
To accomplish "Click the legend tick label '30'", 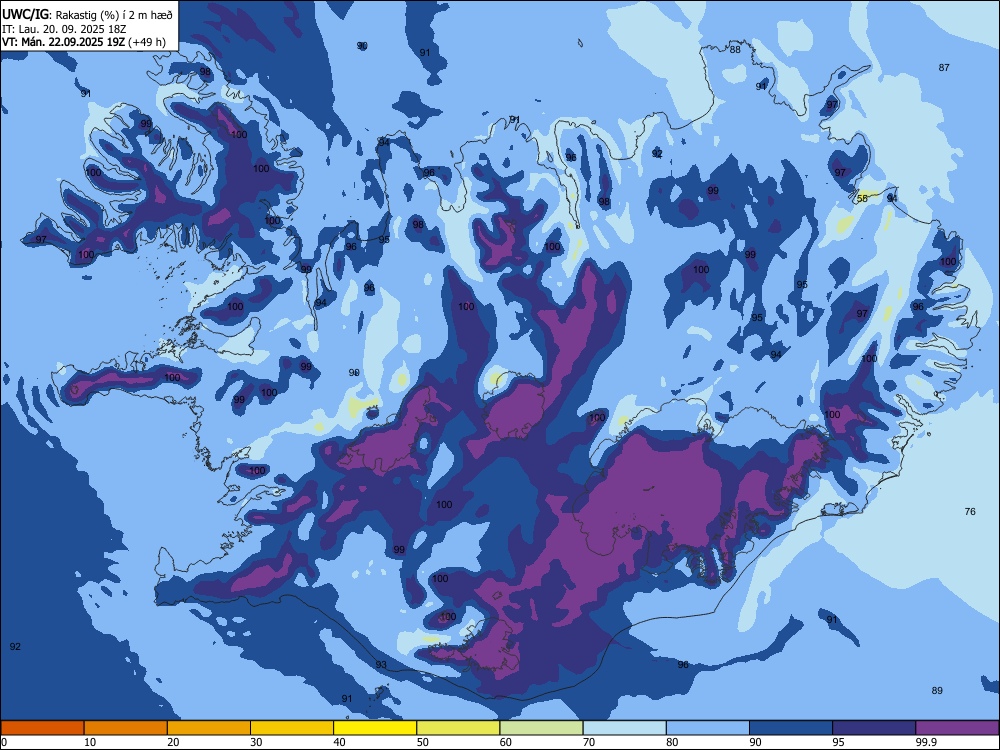I will [x=256, y=742].
